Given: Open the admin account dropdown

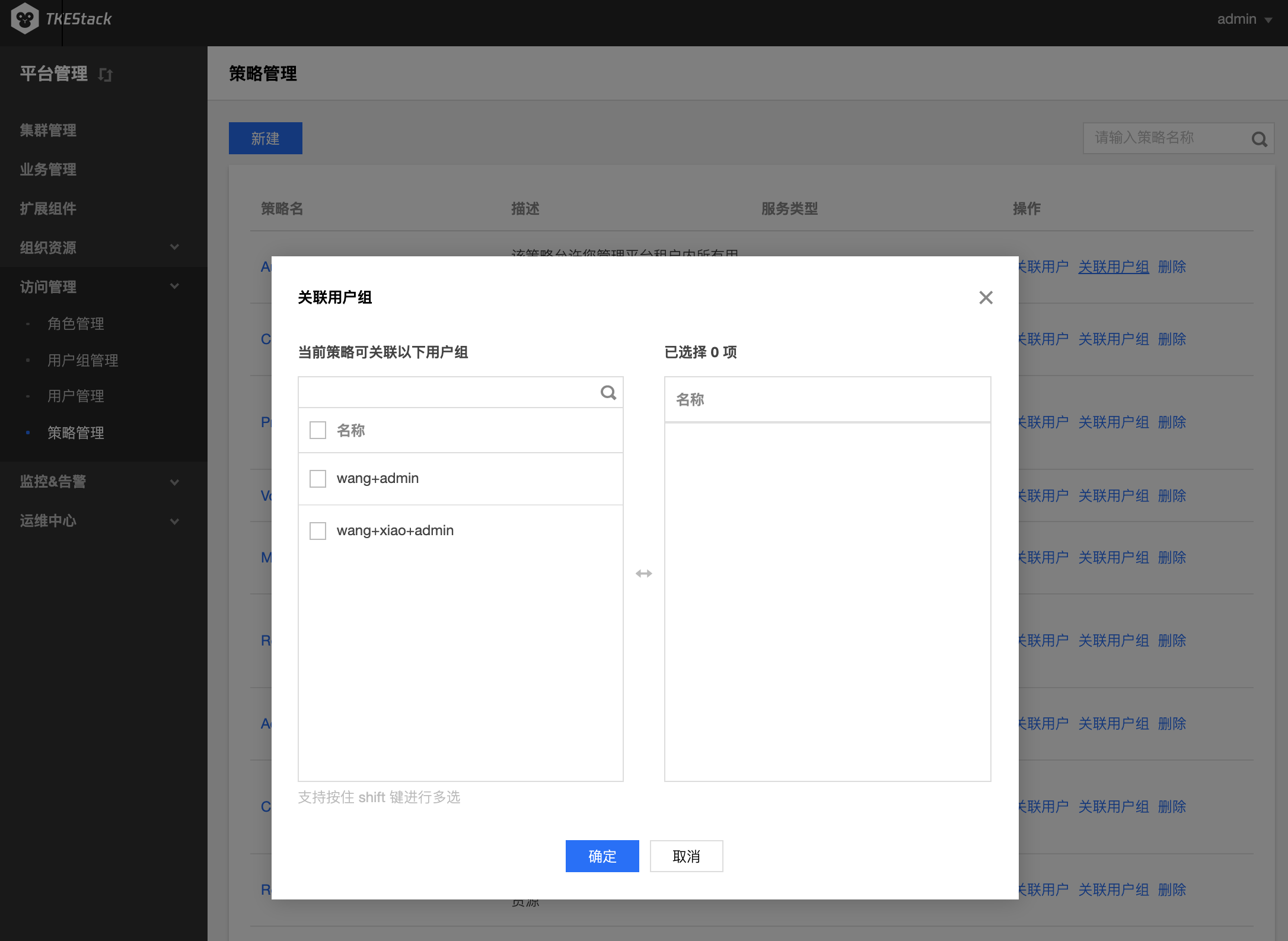Looking at the screenshot, I should pyautogui.click(x=1244, y=19).
